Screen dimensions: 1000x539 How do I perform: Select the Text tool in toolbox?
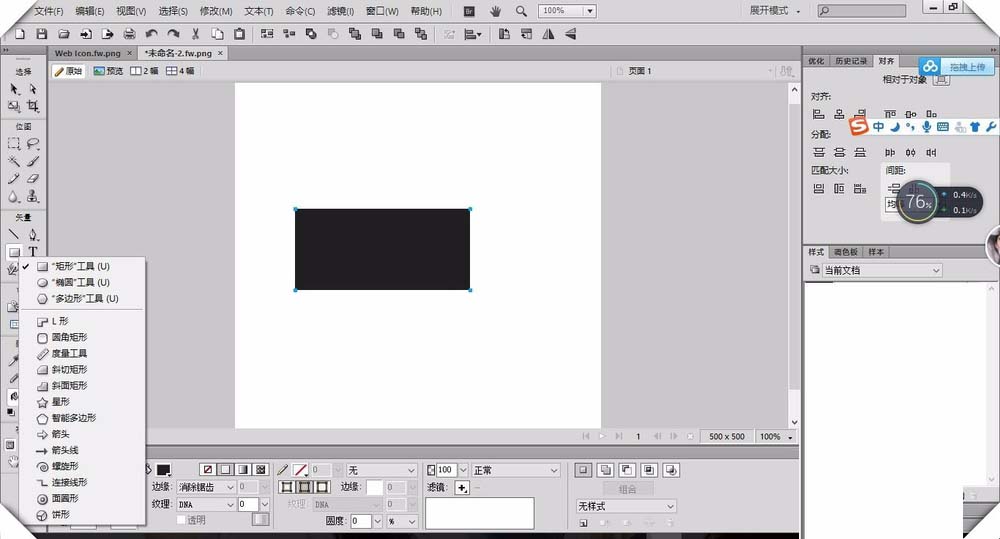tap(33, 252)
